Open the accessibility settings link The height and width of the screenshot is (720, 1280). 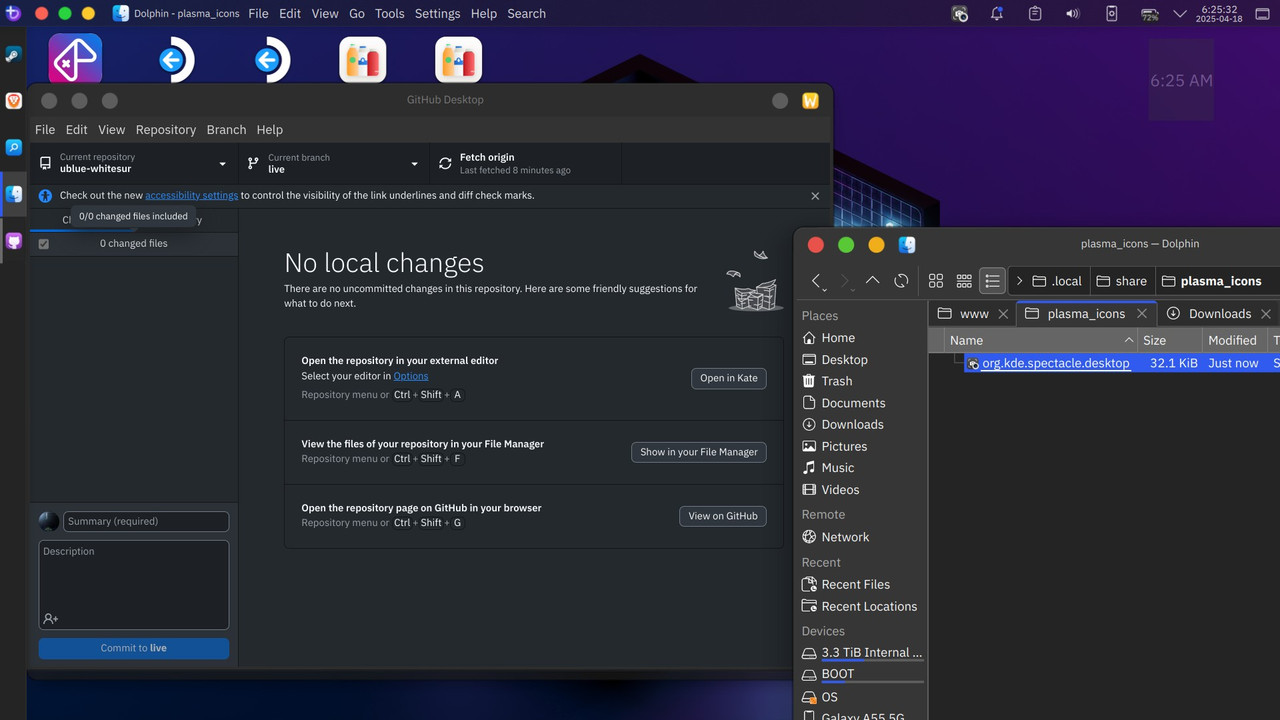(x=191, y=196)
